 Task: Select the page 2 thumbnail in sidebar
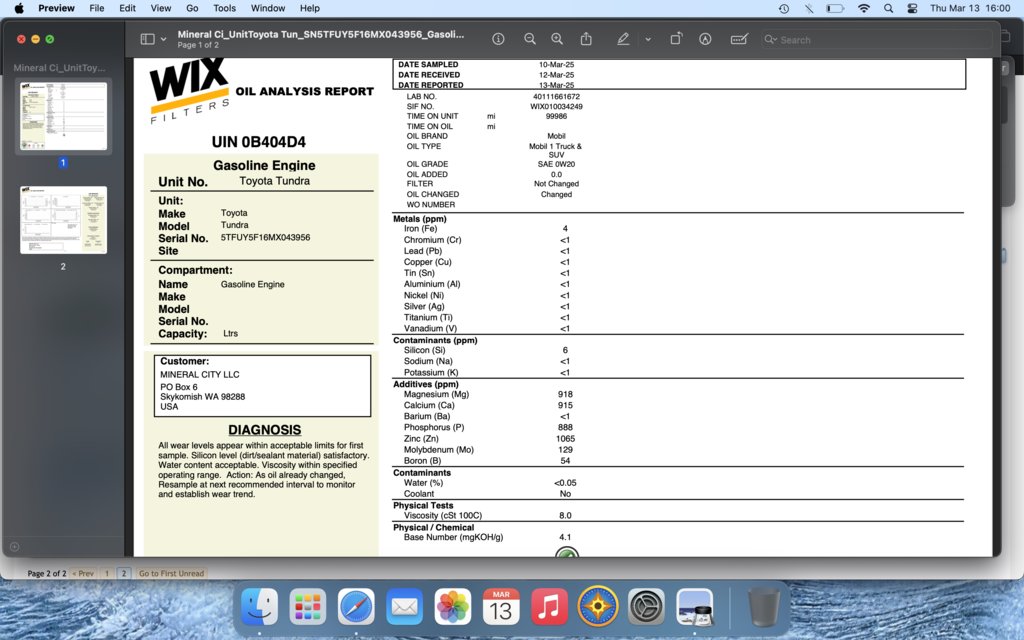click(63, 220)
